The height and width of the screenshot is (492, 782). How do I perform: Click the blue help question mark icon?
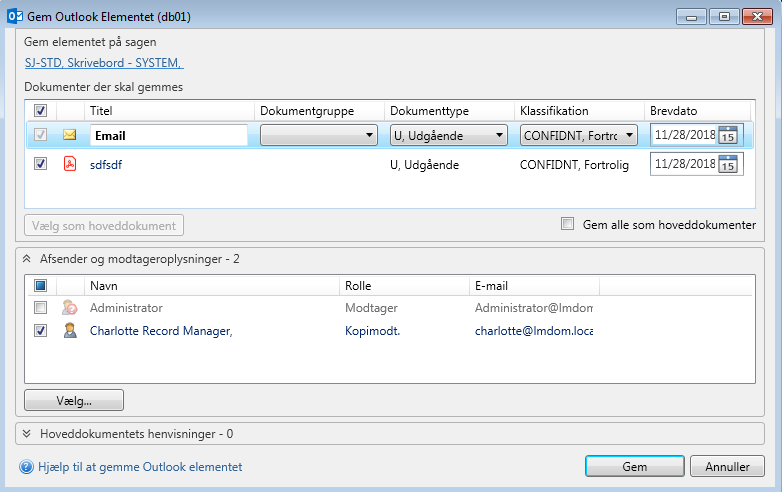click(x=27, y=467)
